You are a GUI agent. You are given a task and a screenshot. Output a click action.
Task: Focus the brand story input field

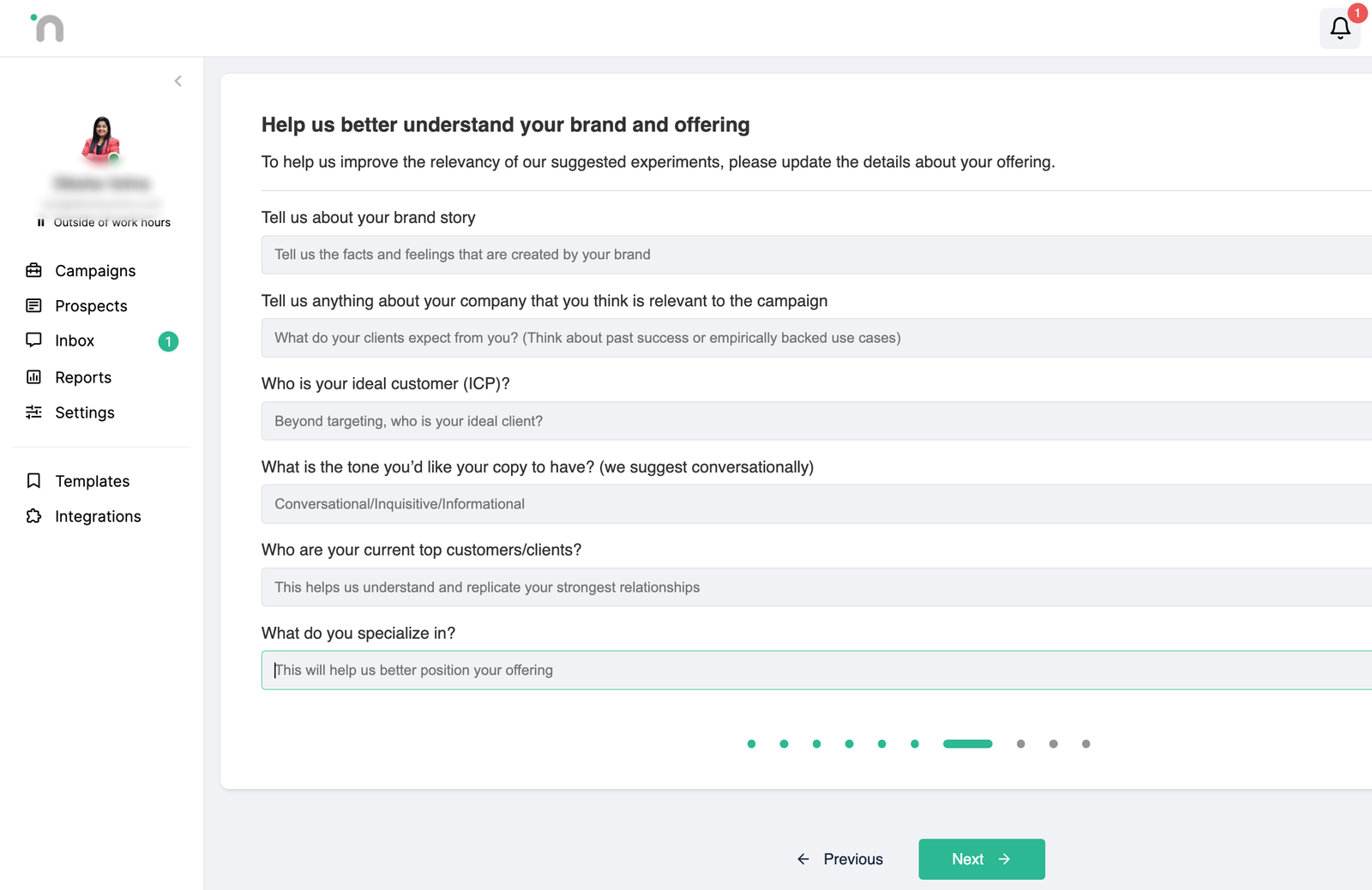tap(816, 255)
